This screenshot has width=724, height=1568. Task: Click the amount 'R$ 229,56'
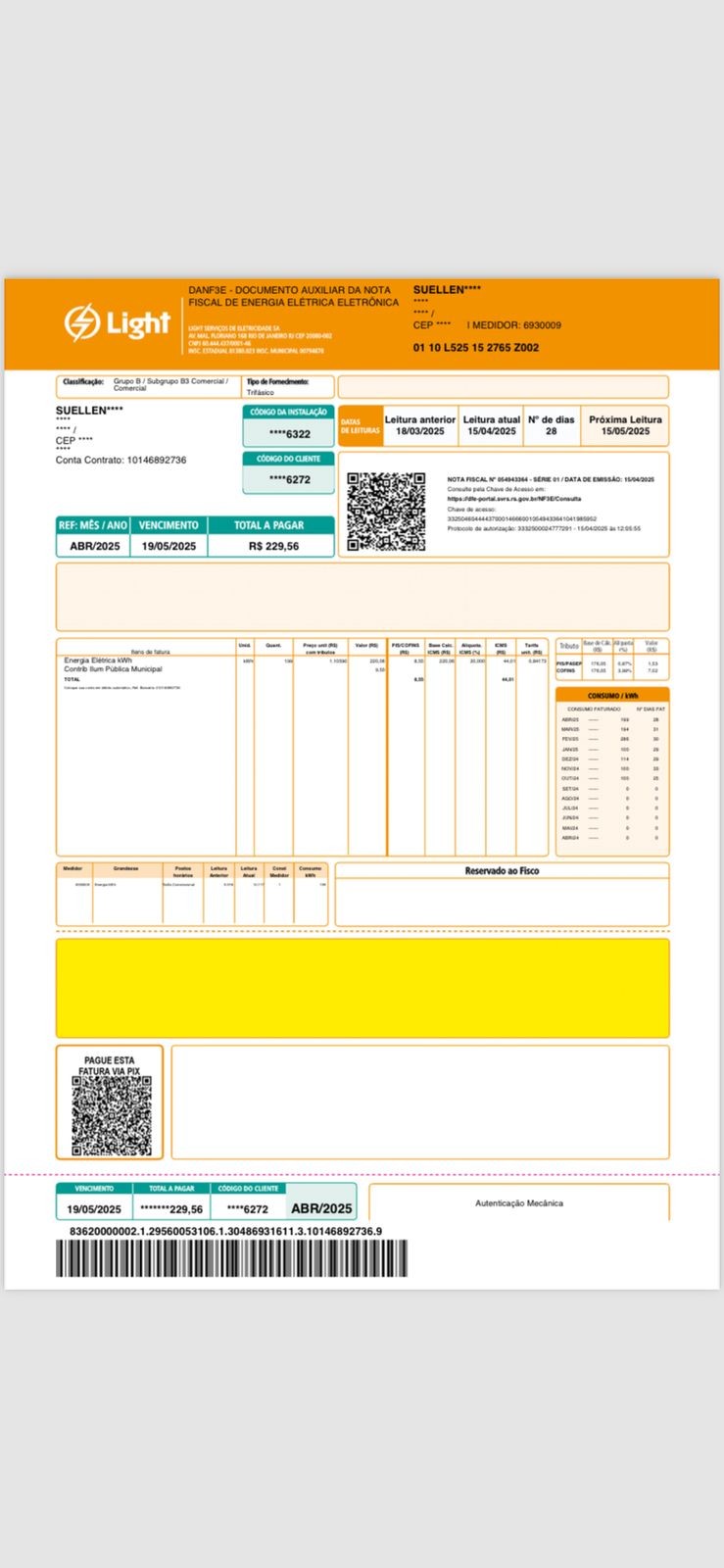coord(273,546)
